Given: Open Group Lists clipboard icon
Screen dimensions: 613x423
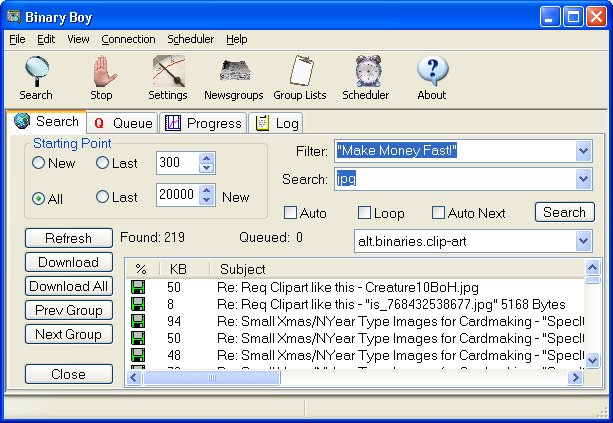Looking at the screenshot, I should [x=301, y=71].
